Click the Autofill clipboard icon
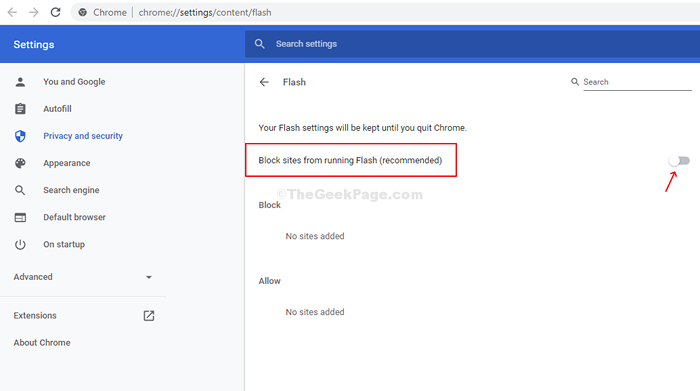700x391 pixels. tap(20, 109)
